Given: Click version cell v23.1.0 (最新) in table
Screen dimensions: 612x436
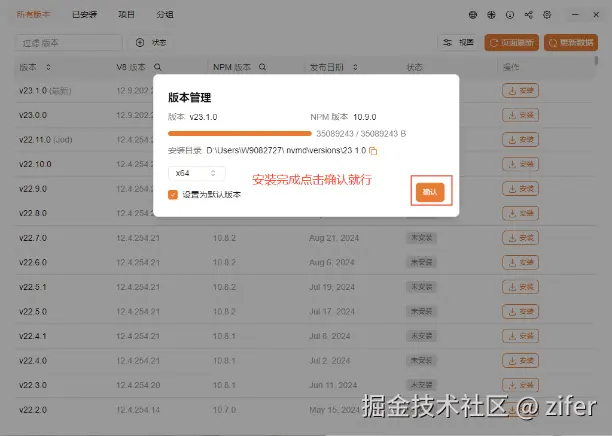Looking at the screenshot, I should (45, 91).
